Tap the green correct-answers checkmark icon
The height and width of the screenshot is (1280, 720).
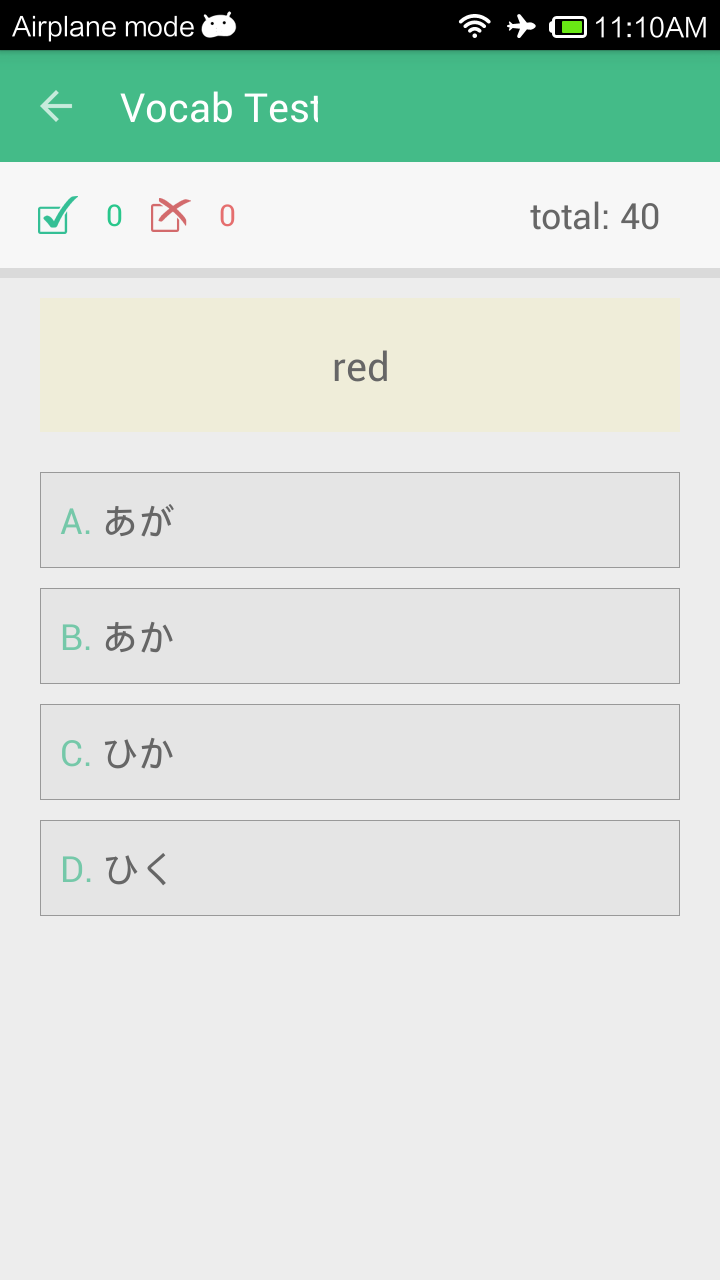(57, 215)
